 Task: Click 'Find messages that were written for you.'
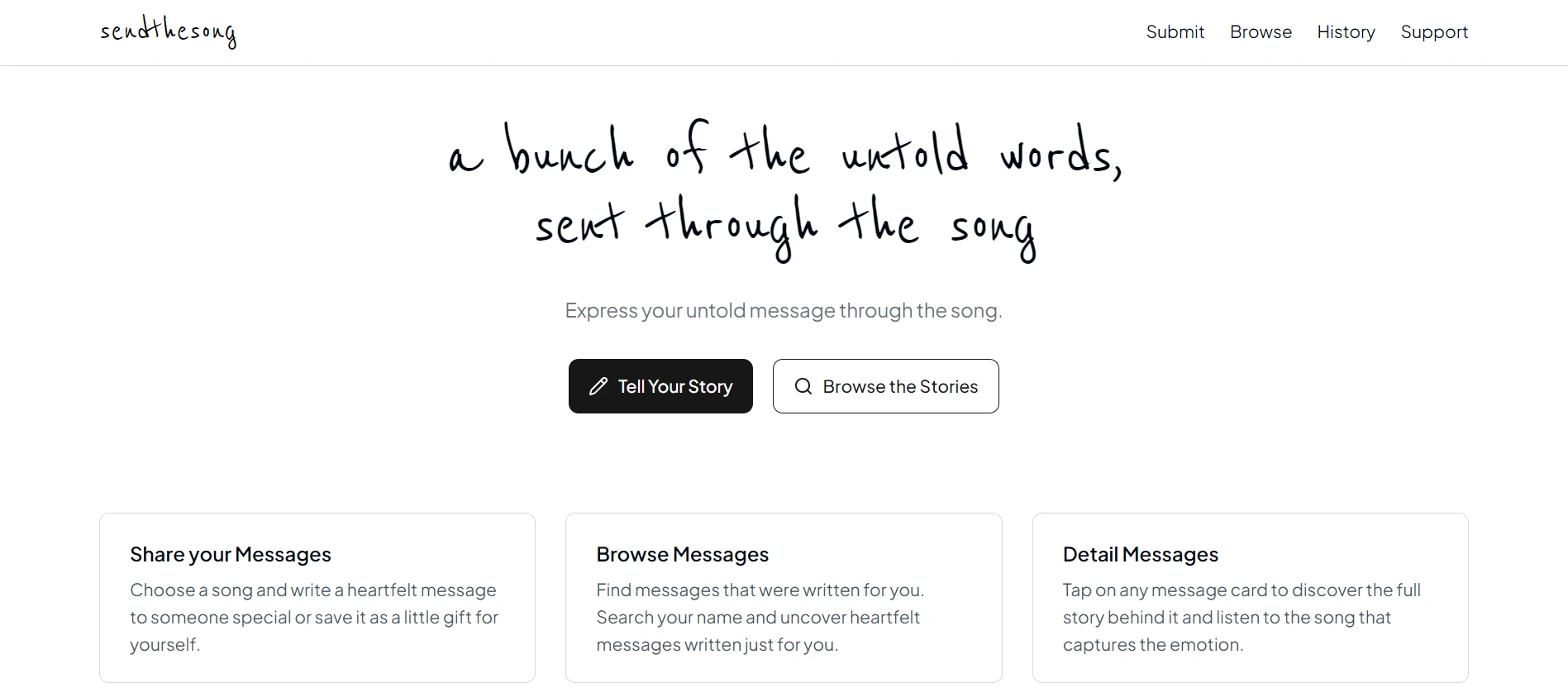click(x=760, y=590)
